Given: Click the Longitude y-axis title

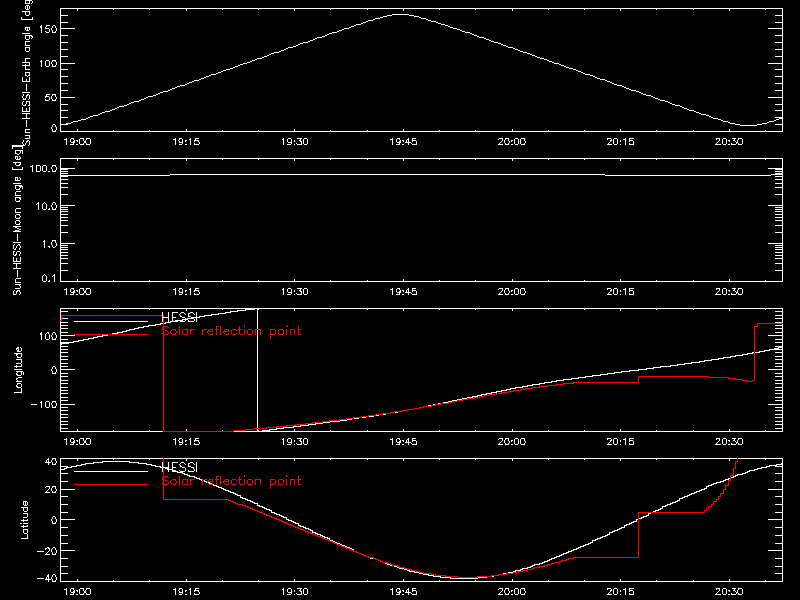Looking at the screenshot, I should click(18, 370).
